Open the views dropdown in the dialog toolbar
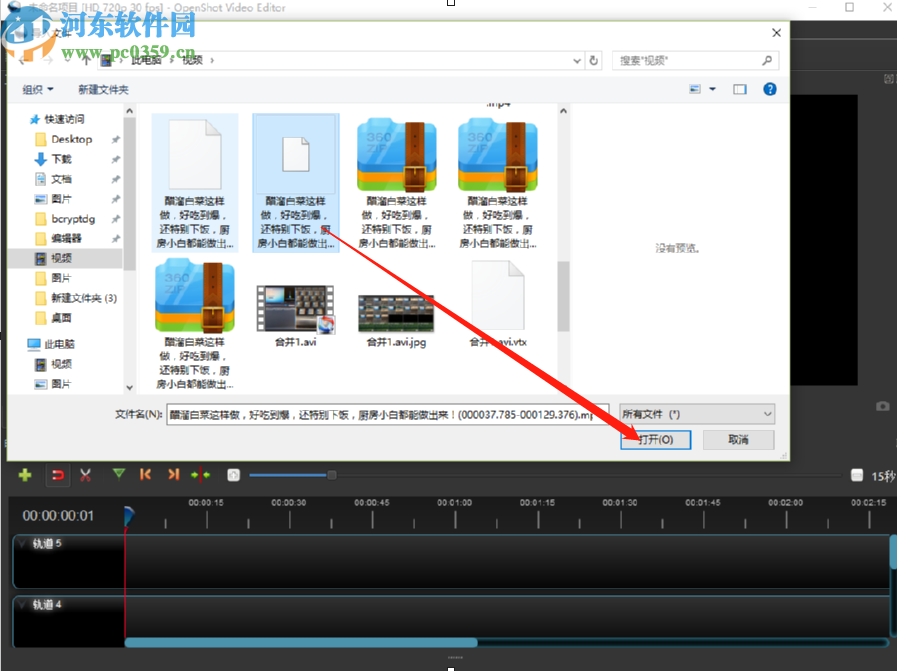 (x=712, y=89)
